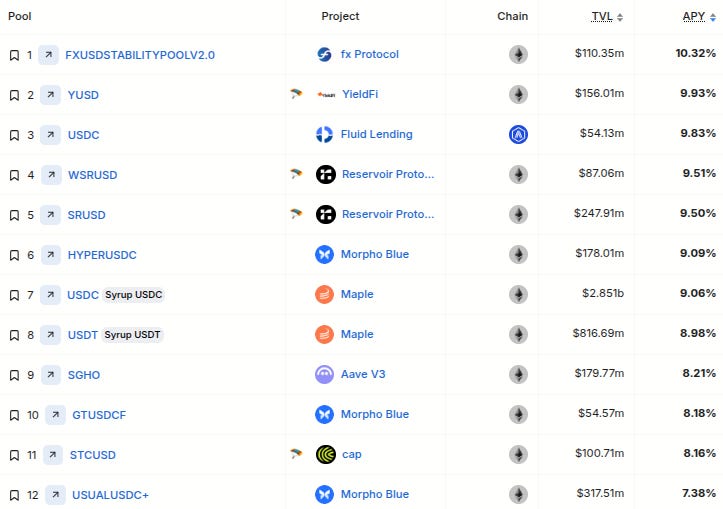This screenshot has width=723, height=509.
Task: Open the FXUSDSTABILITYPOOLV2.0 pool link
Action: point(140,55)
